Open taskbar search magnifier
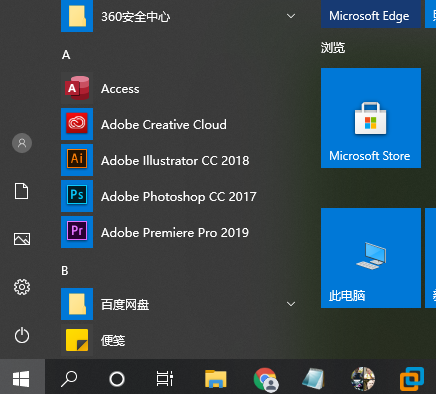The image size is (436, 394). [69, 379]
